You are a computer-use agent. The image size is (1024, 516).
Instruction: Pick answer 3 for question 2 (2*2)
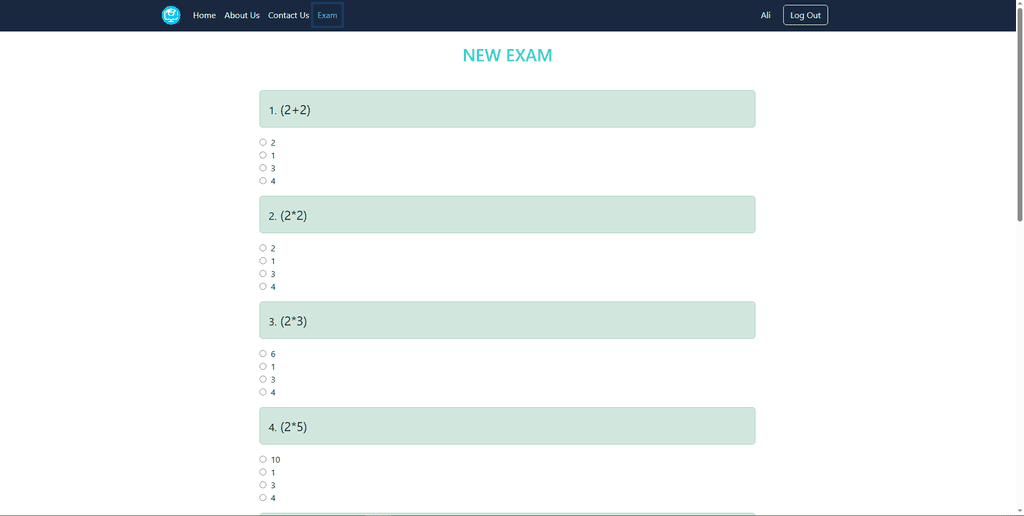(263, 273)
